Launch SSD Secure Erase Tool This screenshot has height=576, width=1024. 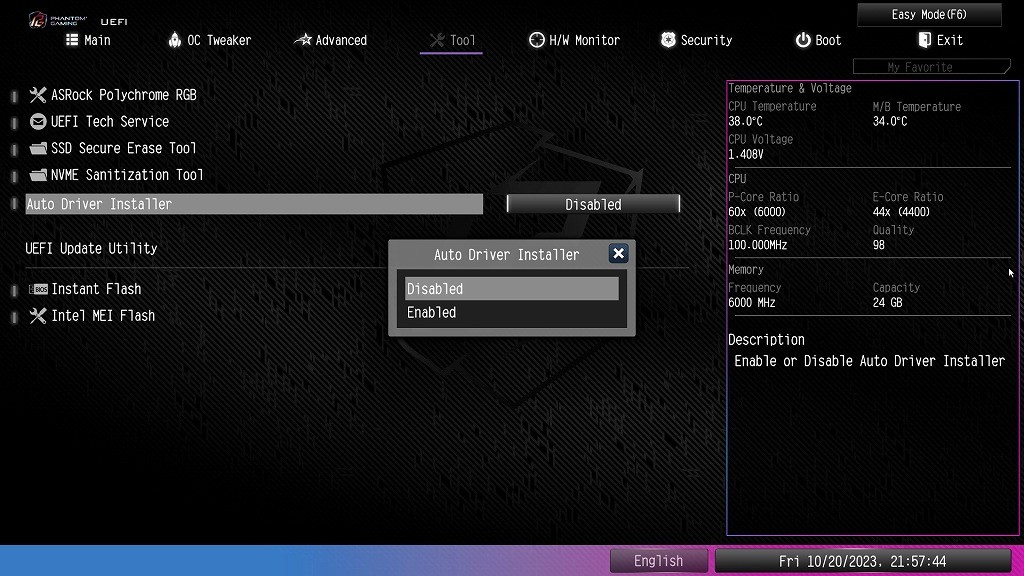click(123, 148)
